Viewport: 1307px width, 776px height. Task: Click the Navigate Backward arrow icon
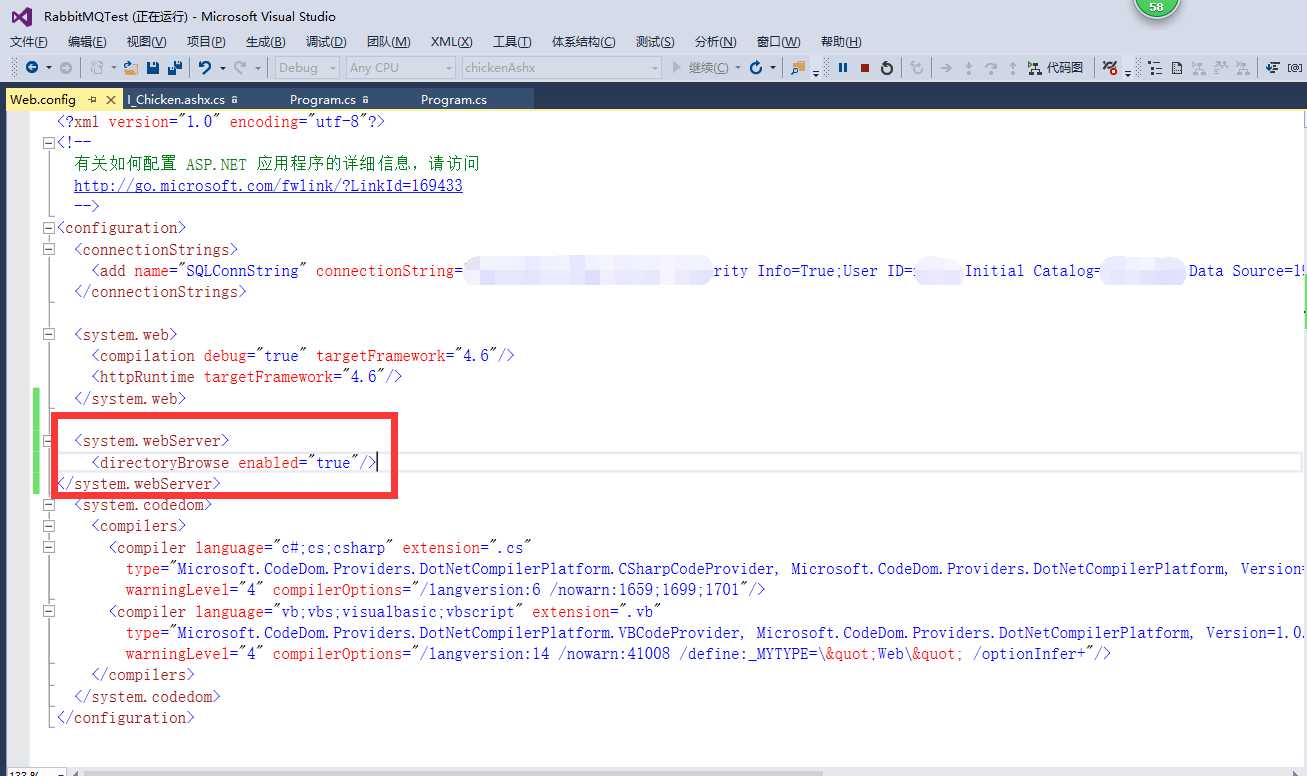click(x=33, y=68)
